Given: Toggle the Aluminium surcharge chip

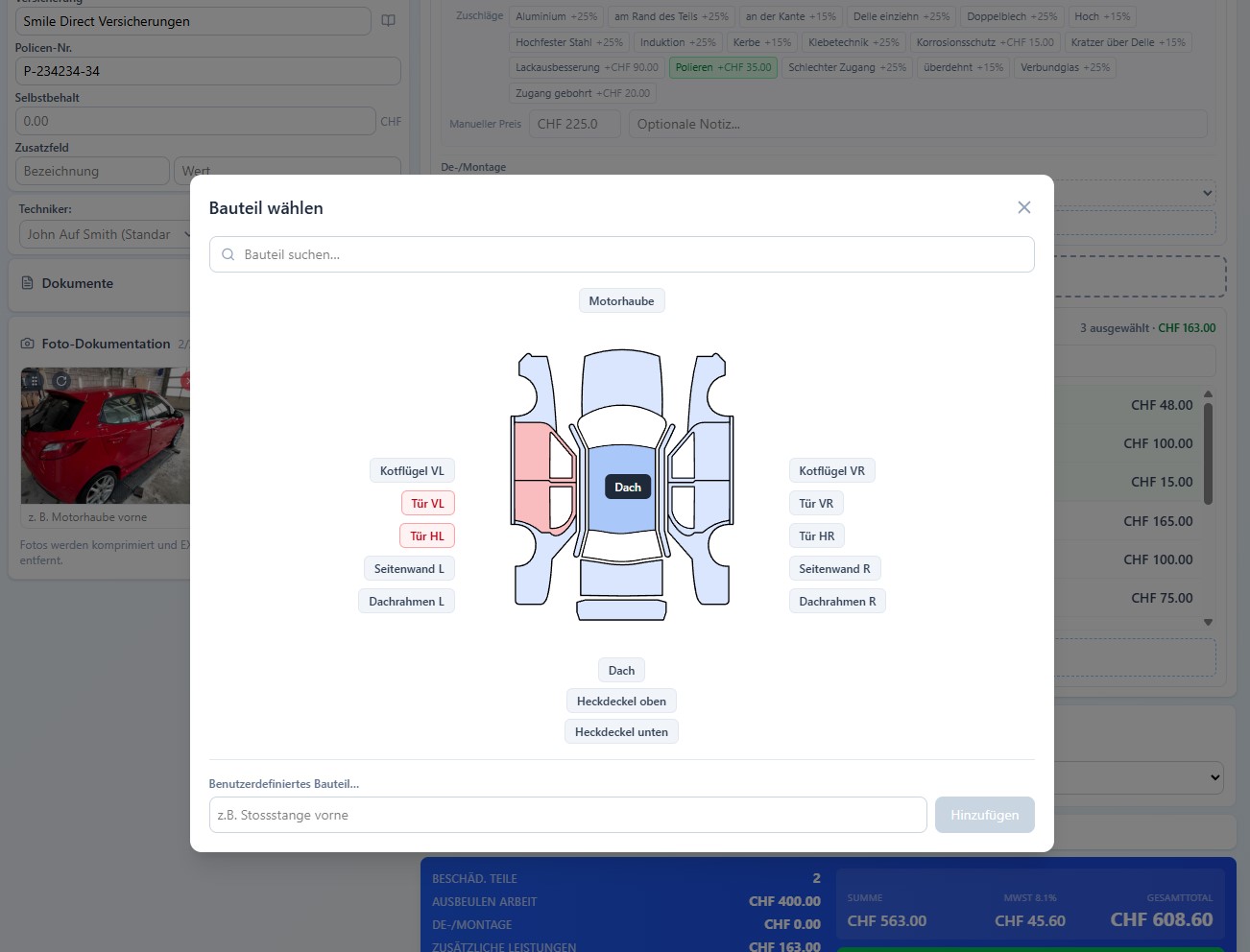Looking at the screenshot, I should point(556,16).
